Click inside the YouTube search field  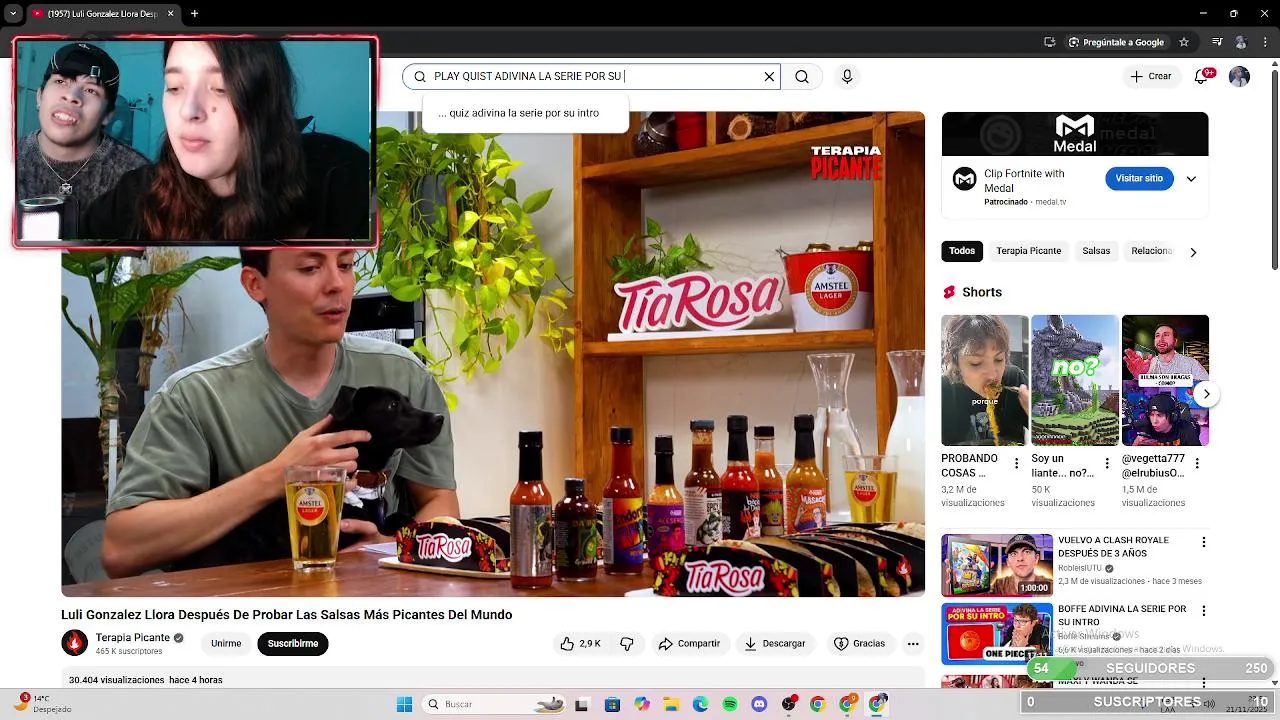pyautogui.click(x=590, y=77)
